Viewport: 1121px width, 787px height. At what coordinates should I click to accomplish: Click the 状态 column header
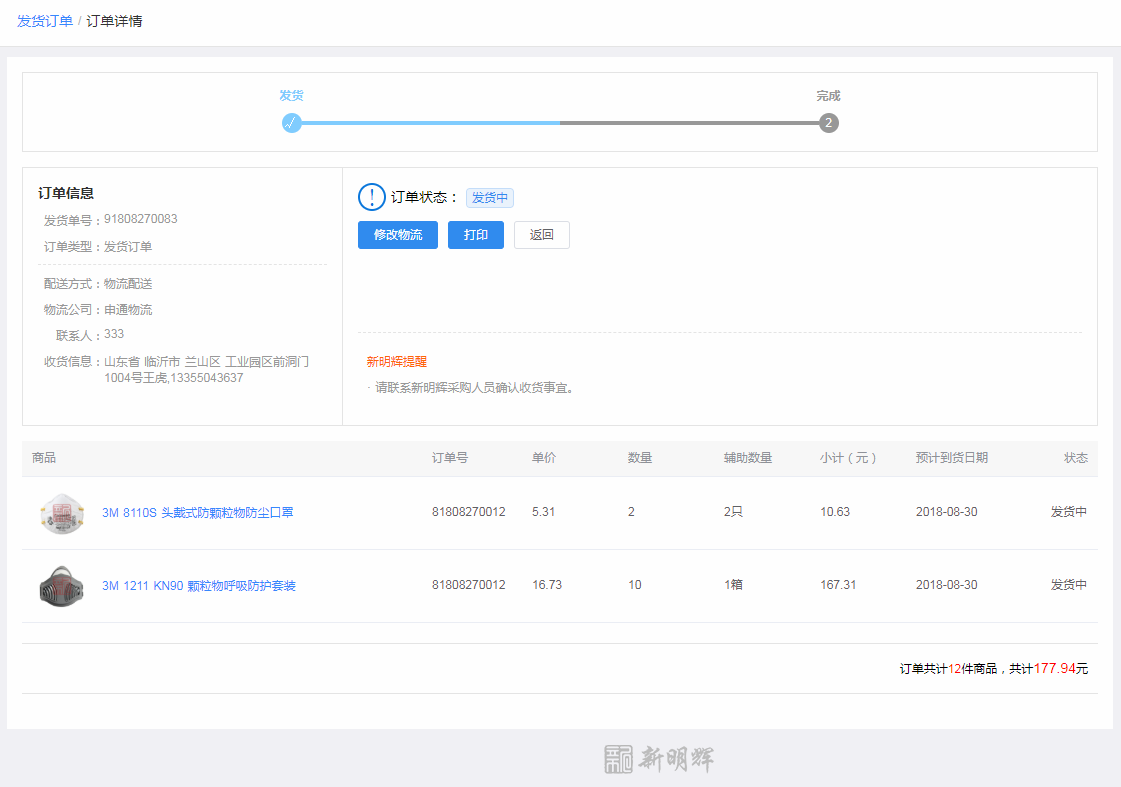coord(1076,457)
